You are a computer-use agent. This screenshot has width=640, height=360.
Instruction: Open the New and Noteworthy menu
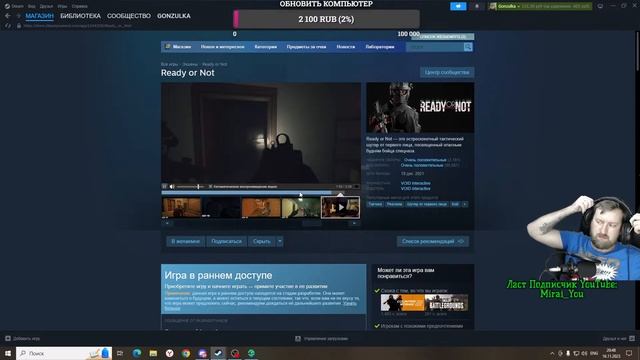click(222, 47)
